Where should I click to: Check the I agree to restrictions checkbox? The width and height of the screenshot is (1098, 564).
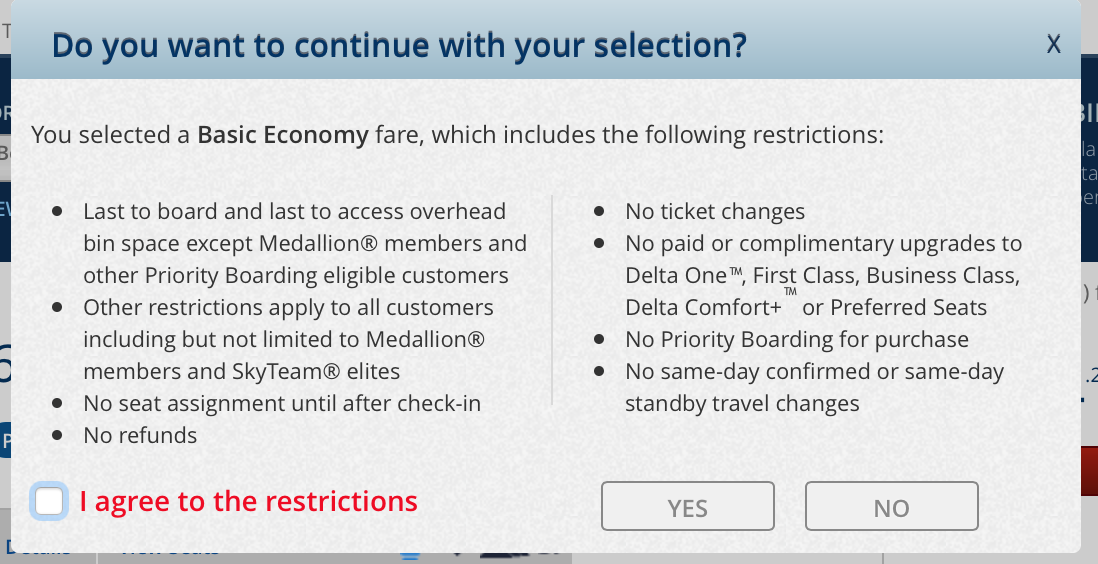pos(49,502)
